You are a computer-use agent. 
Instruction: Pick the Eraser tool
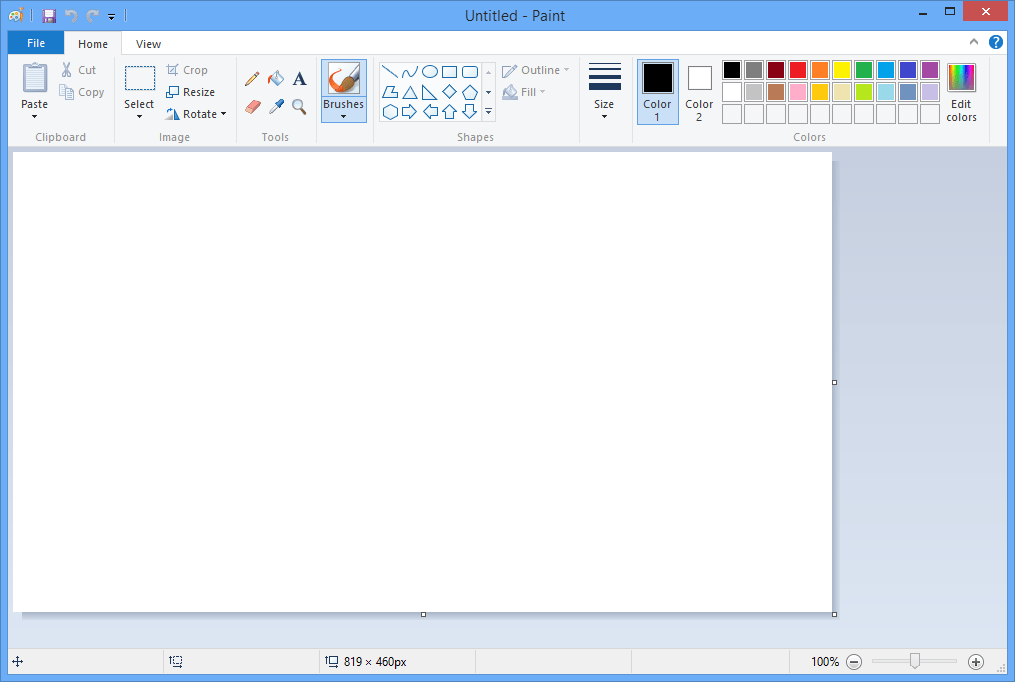(252, 106)
